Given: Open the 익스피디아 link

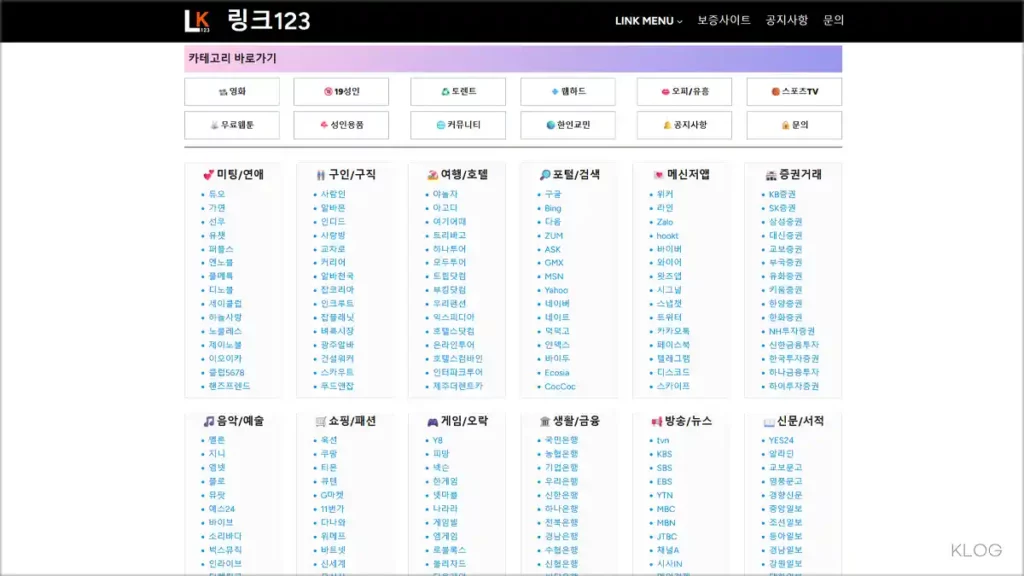Looking at the screenshot, I should coord(453,317).
